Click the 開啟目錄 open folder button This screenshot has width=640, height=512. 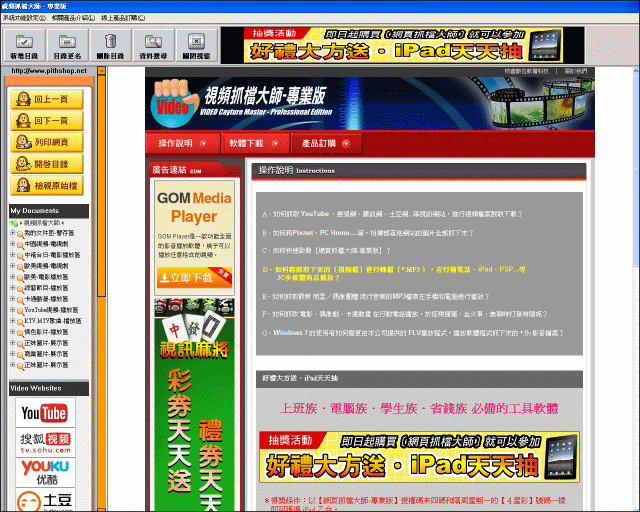(47, 164)
